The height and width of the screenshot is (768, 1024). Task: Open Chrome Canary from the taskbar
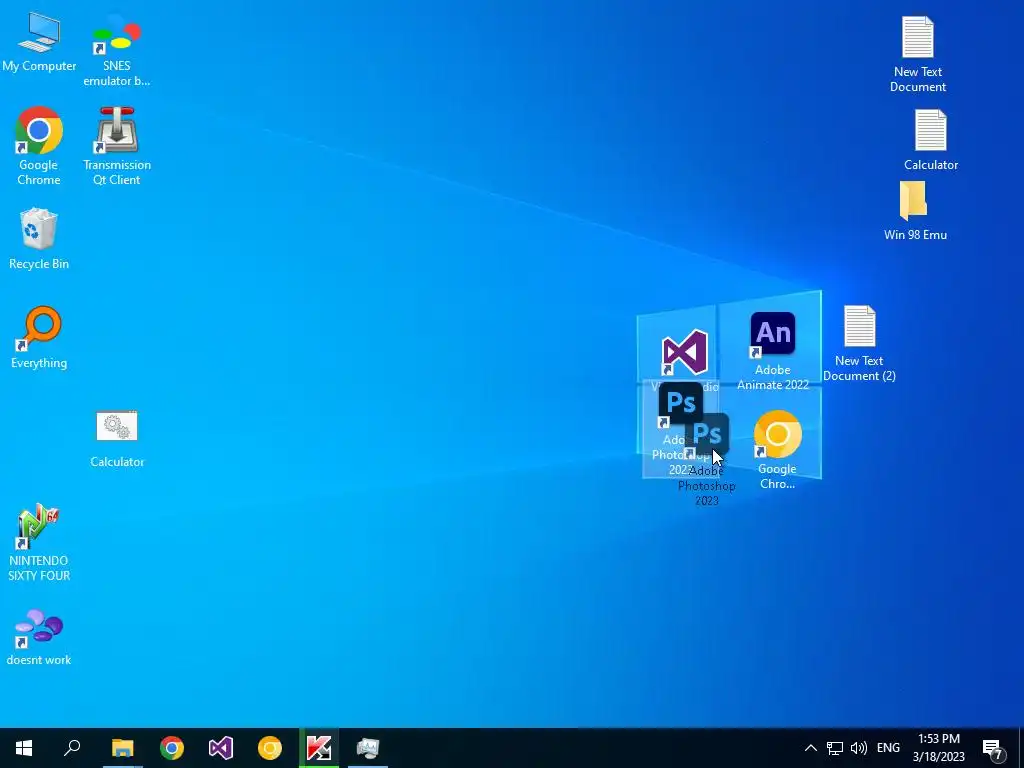(270, 748)
